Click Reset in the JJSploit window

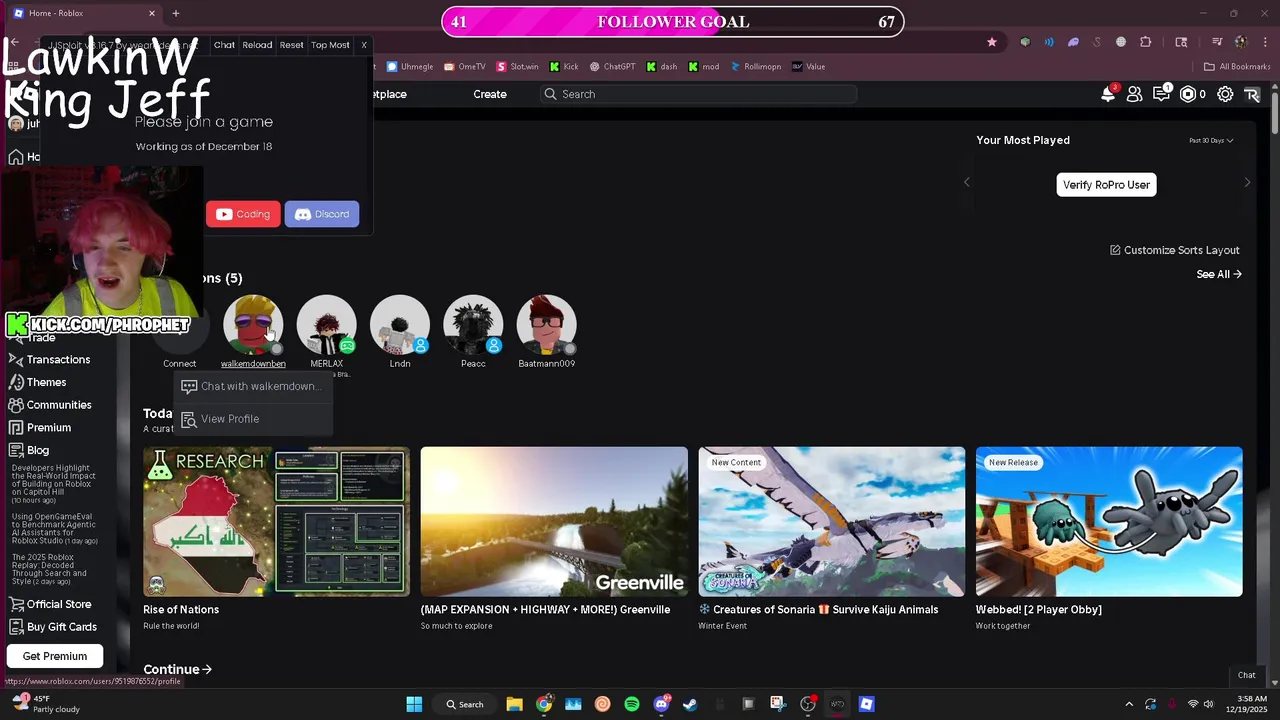(x=292, y=45)
